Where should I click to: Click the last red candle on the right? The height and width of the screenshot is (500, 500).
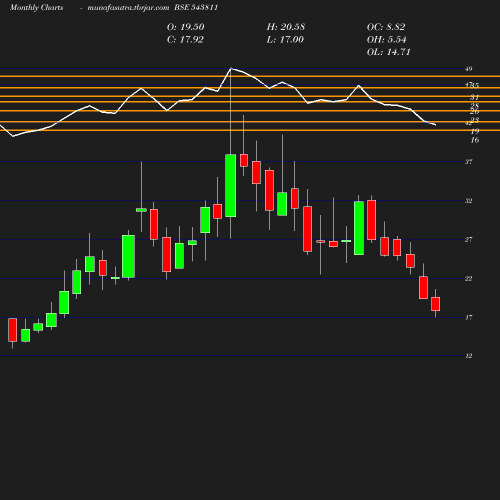coord(436,304)
